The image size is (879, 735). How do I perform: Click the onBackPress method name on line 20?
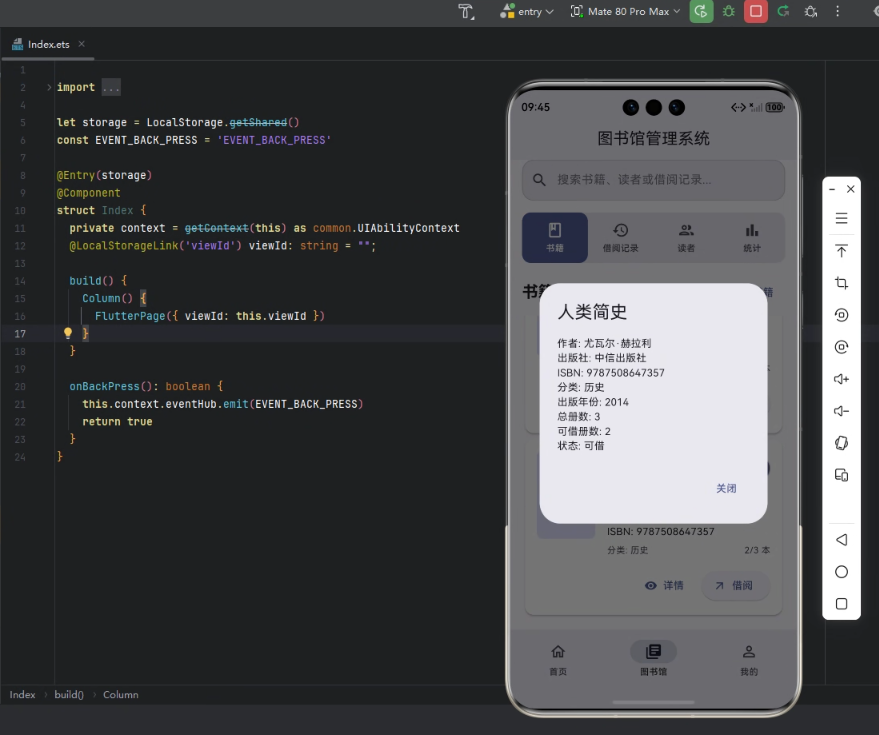point(104,386)
